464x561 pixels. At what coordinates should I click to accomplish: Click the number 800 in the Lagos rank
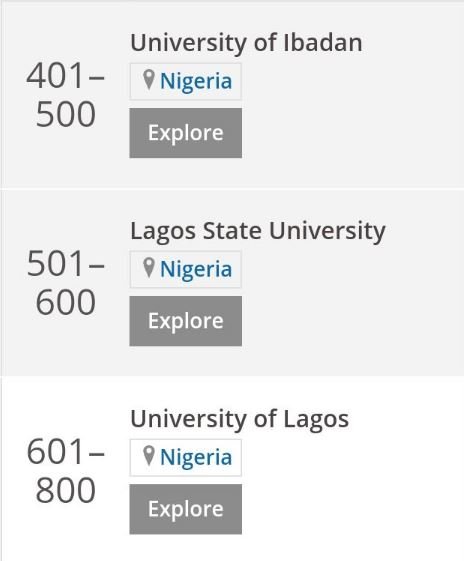(65, 490)
